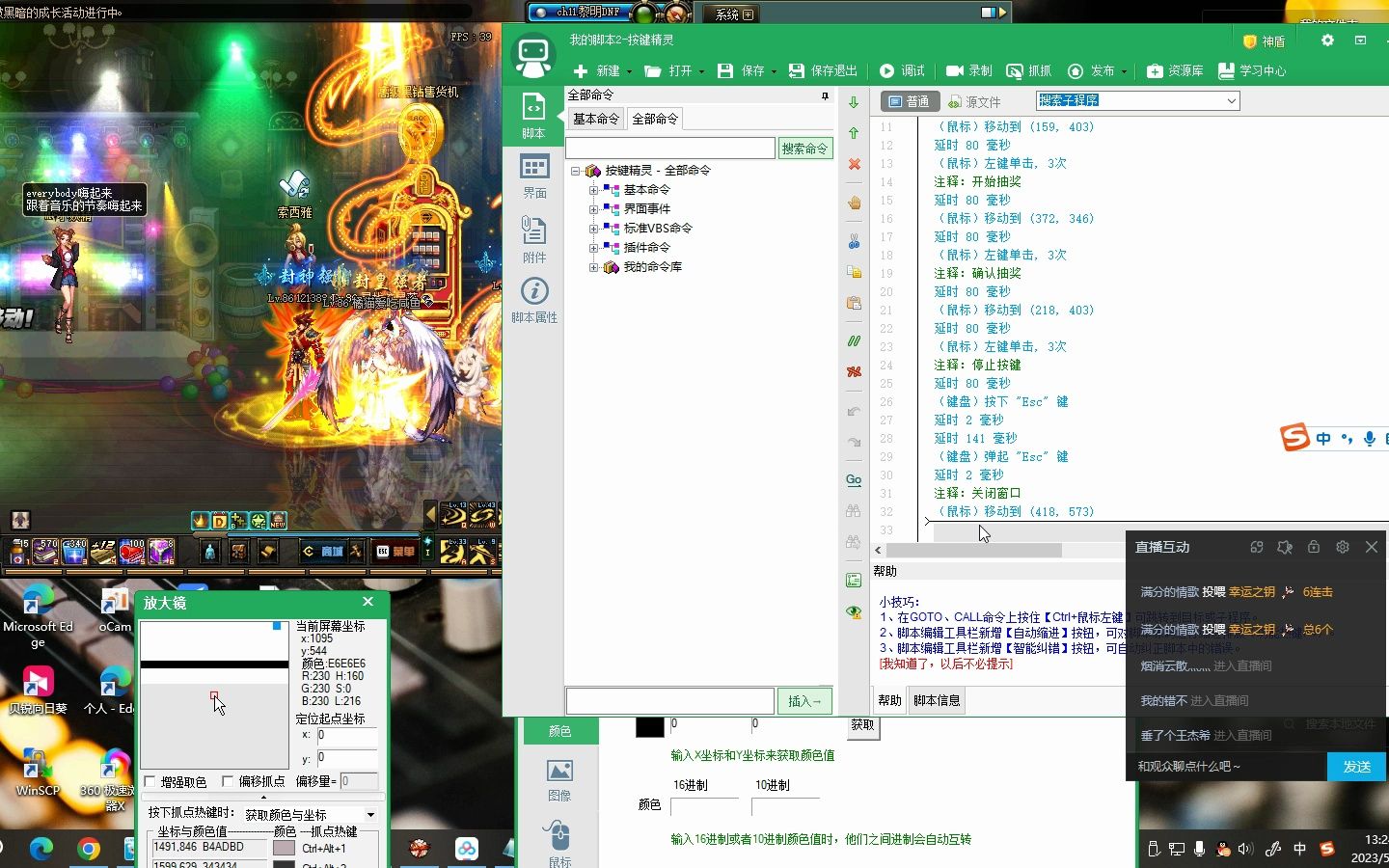This screenshot has width=1389, height=868.
Task: Click the command search input field
Action: [669, 148]
